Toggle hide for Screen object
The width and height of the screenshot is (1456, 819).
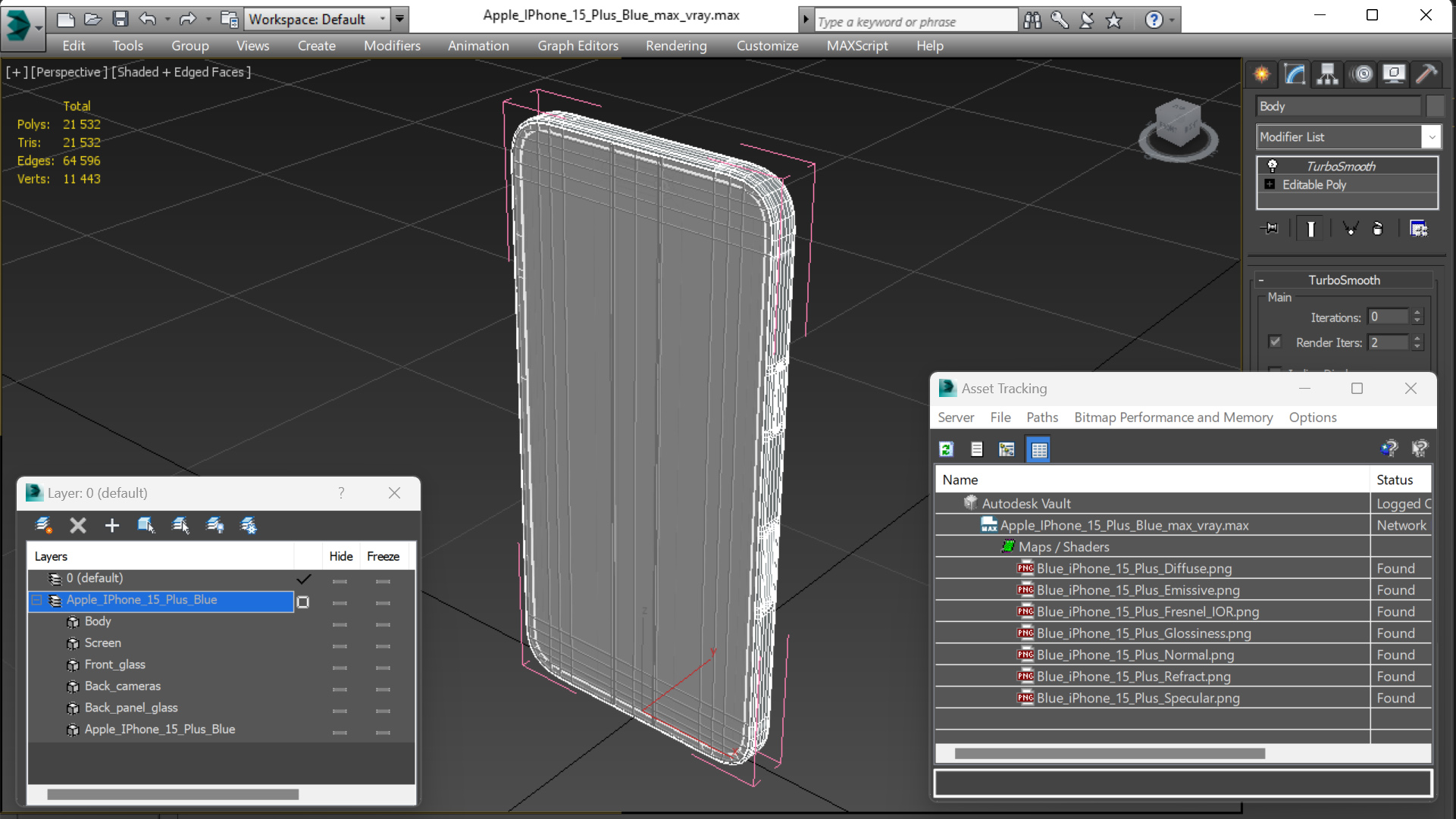(340, 646)
